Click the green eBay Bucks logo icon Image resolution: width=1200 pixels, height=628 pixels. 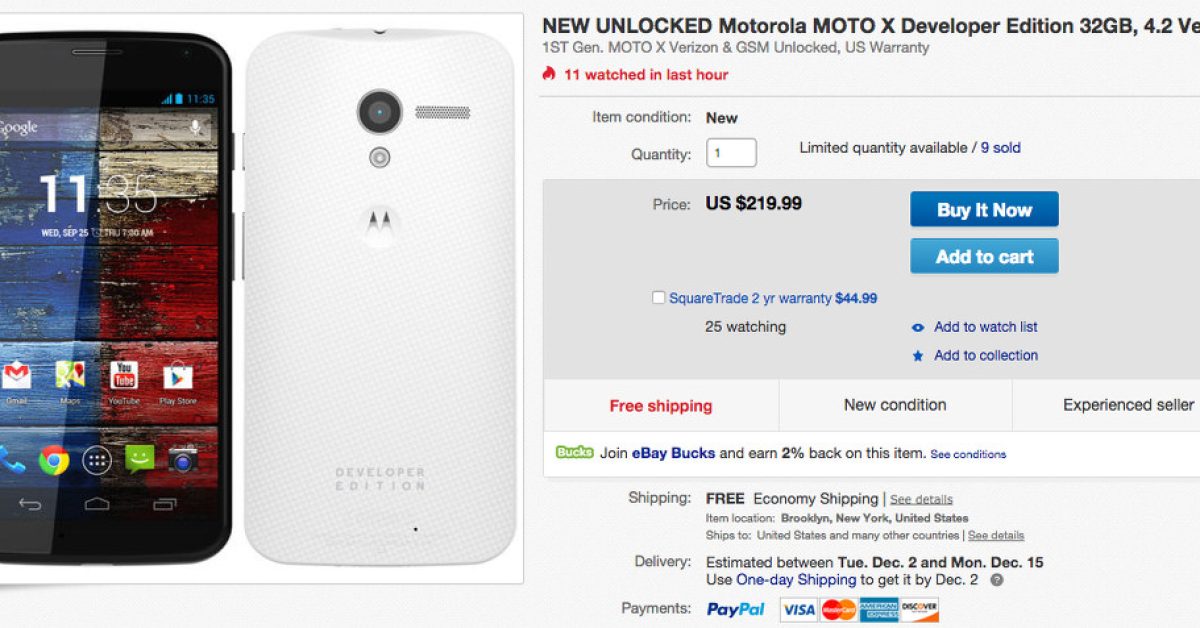[575, 453]
